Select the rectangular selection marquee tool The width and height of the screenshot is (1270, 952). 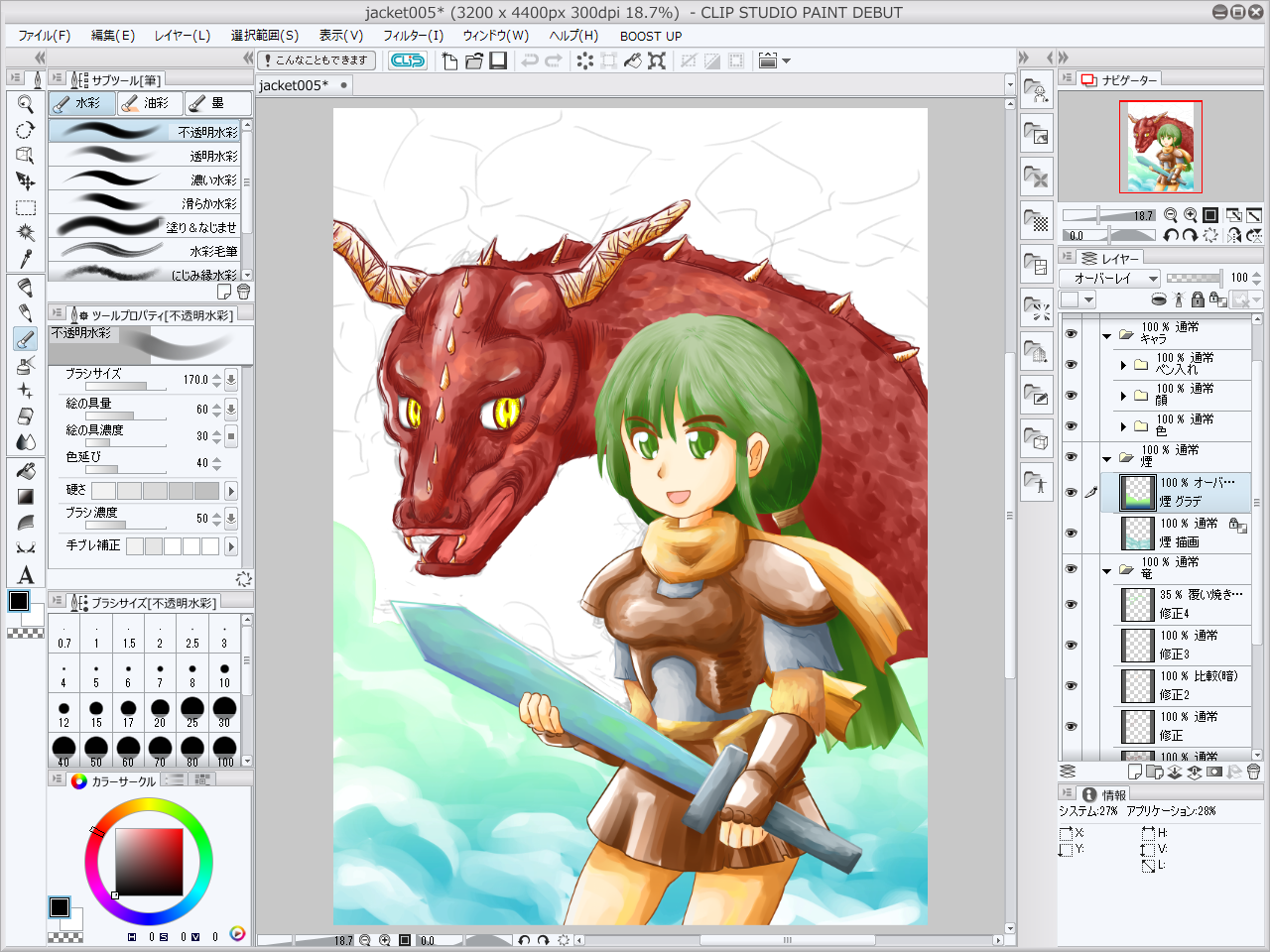pyautogui.click(x=26, y=208)
